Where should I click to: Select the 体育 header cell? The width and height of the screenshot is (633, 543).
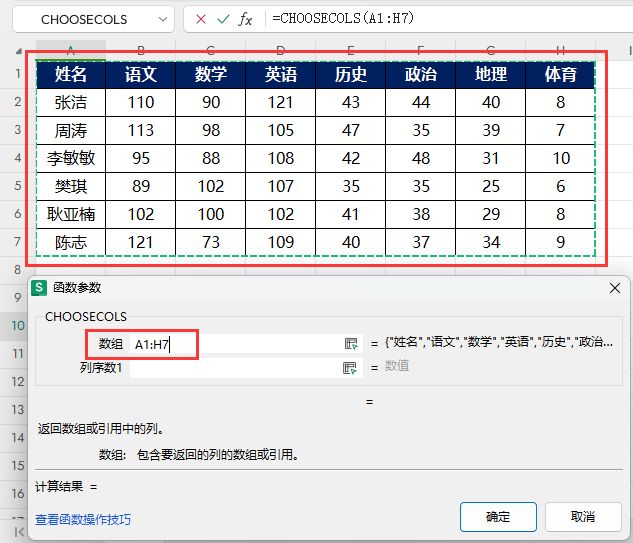[560, 74]
